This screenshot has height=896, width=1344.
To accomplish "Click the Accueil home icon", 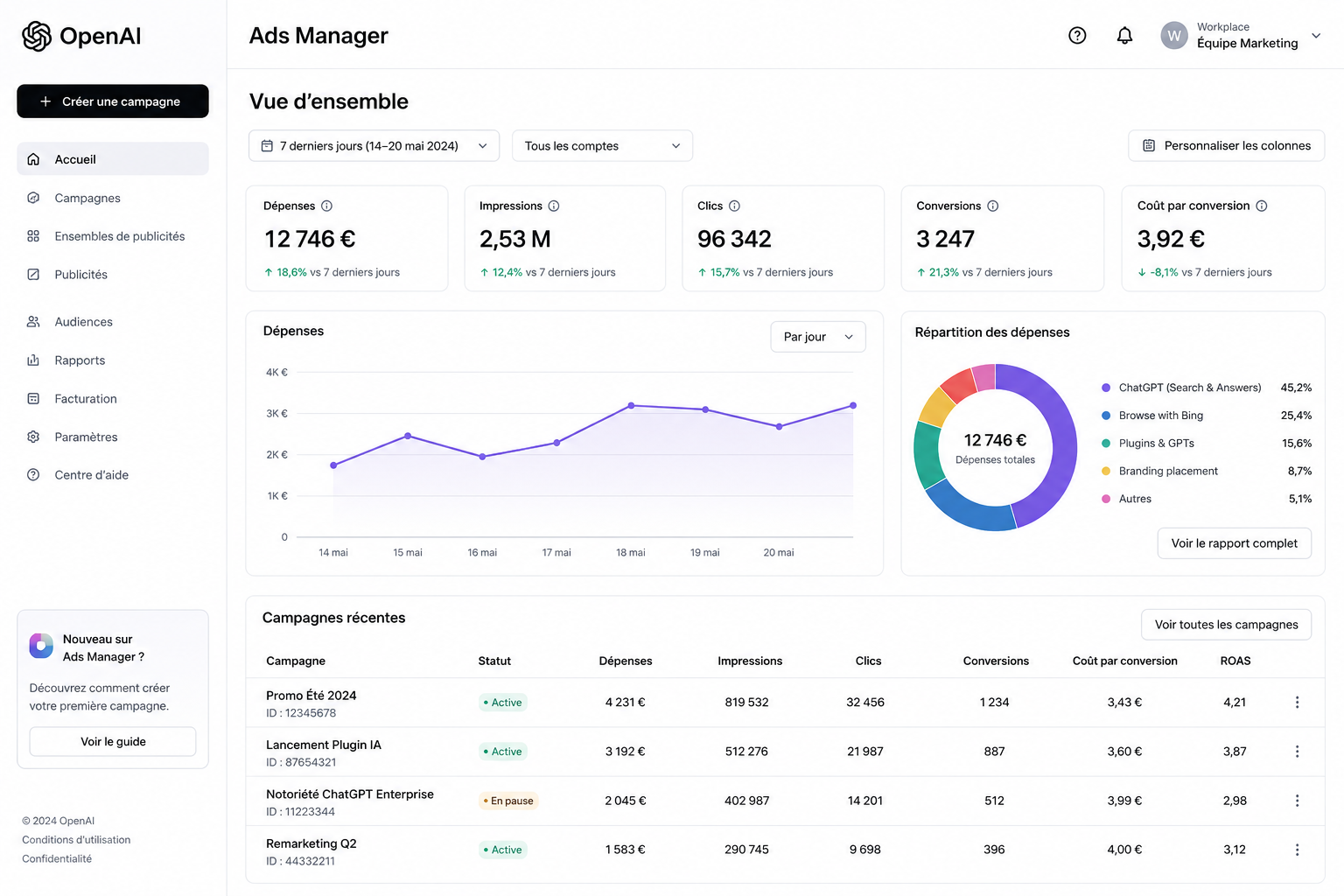I will pos(33,159).
